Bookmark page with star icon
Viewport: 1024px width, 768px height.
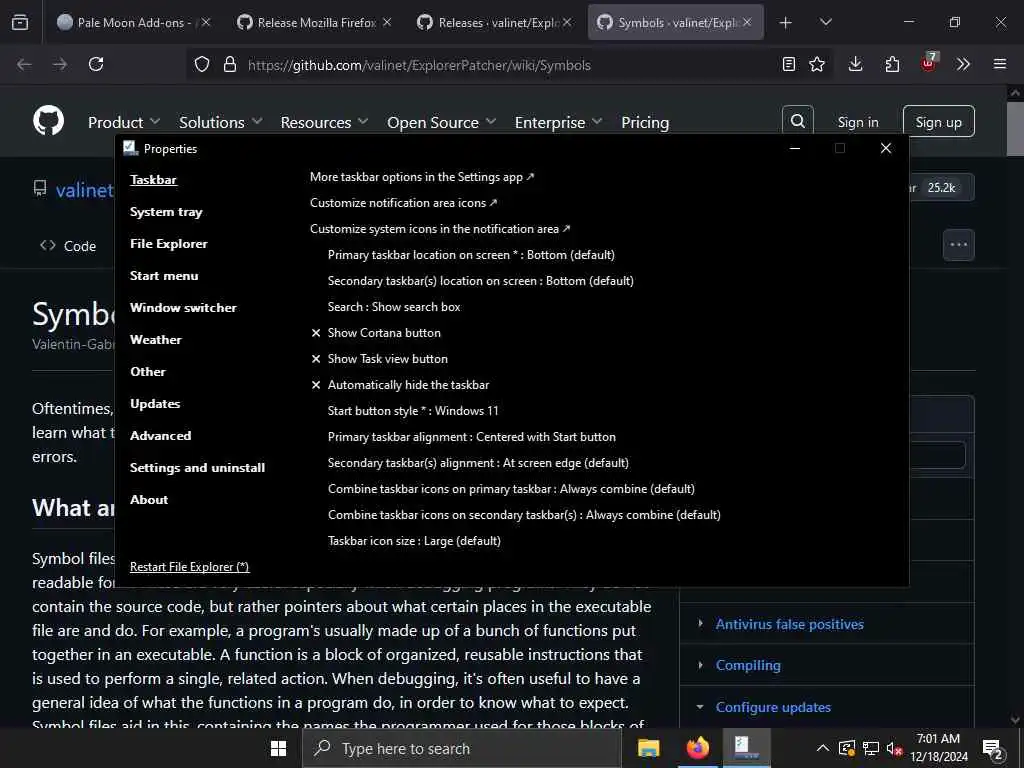click(817, 64)
